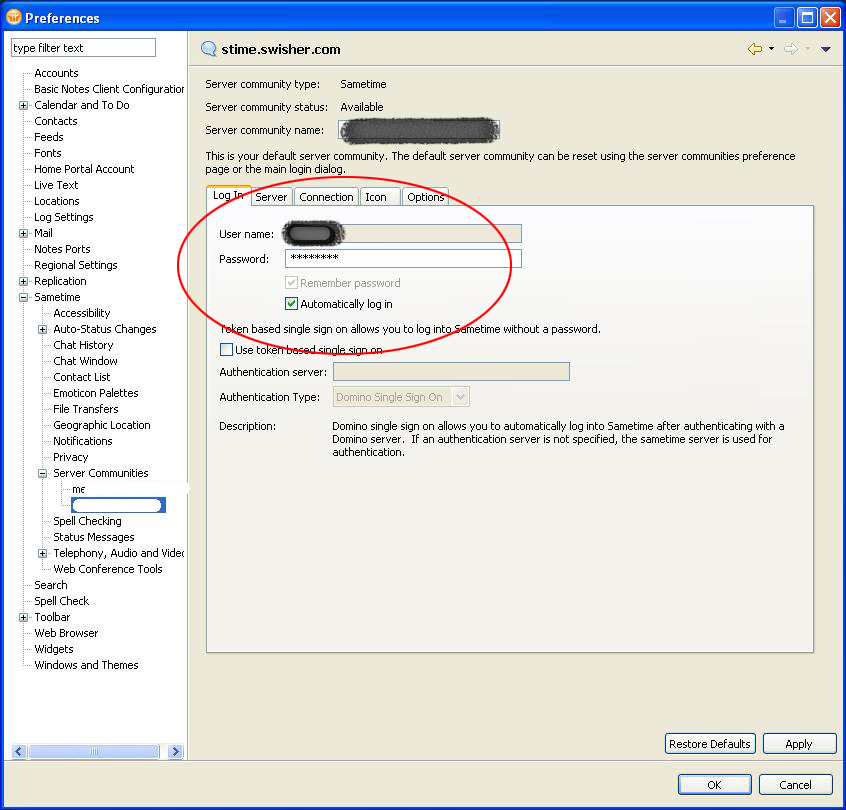The image size is (846, 810).
Task: Click the Preferences window icon in the title bar
Action: pos(13,17)
